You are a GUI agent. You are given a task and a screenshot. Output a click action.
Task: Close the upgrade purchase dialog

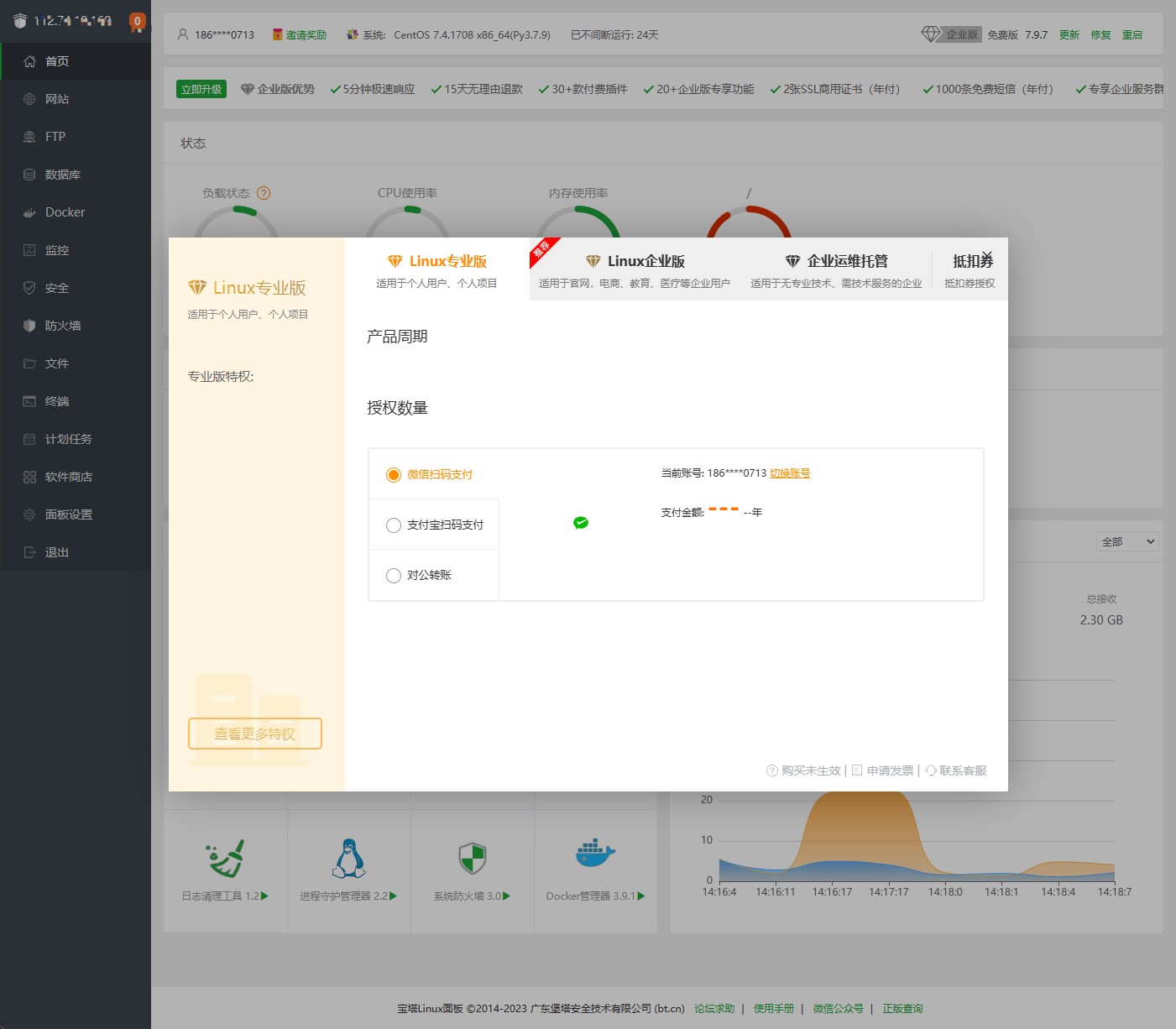coord(988,256)
